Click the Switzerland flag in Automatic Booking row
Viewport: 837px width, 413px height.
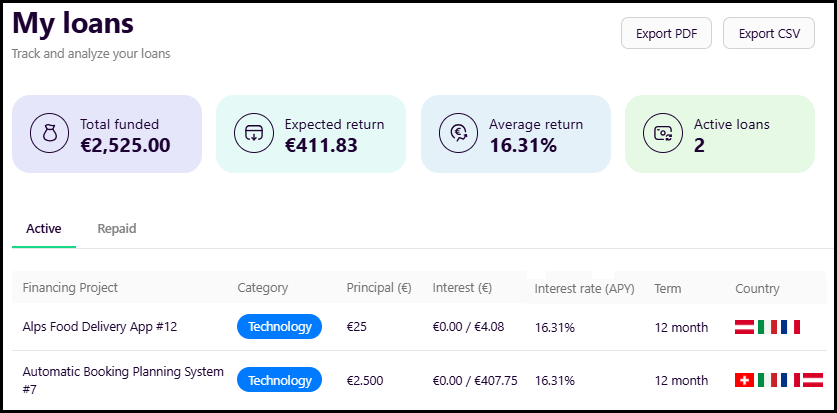[x=744, y=380]
